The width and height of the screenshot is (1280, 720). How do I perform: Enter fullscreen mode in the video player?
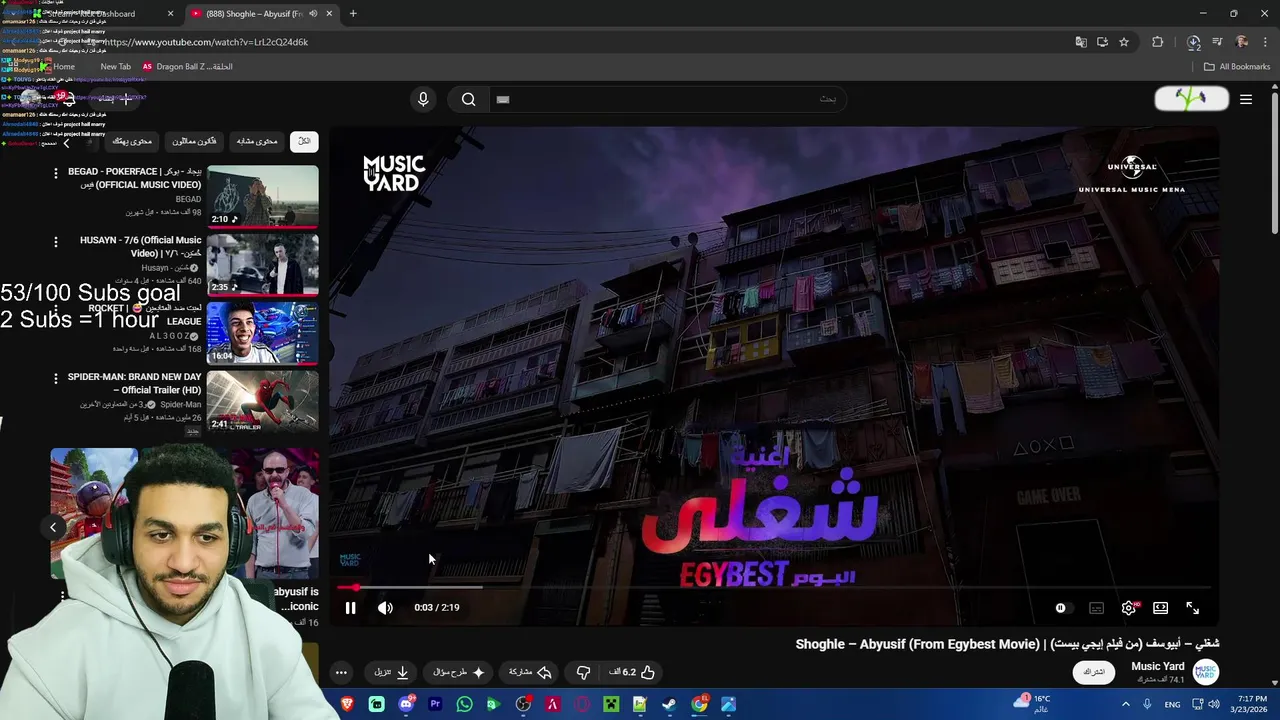coord(1192,608)
